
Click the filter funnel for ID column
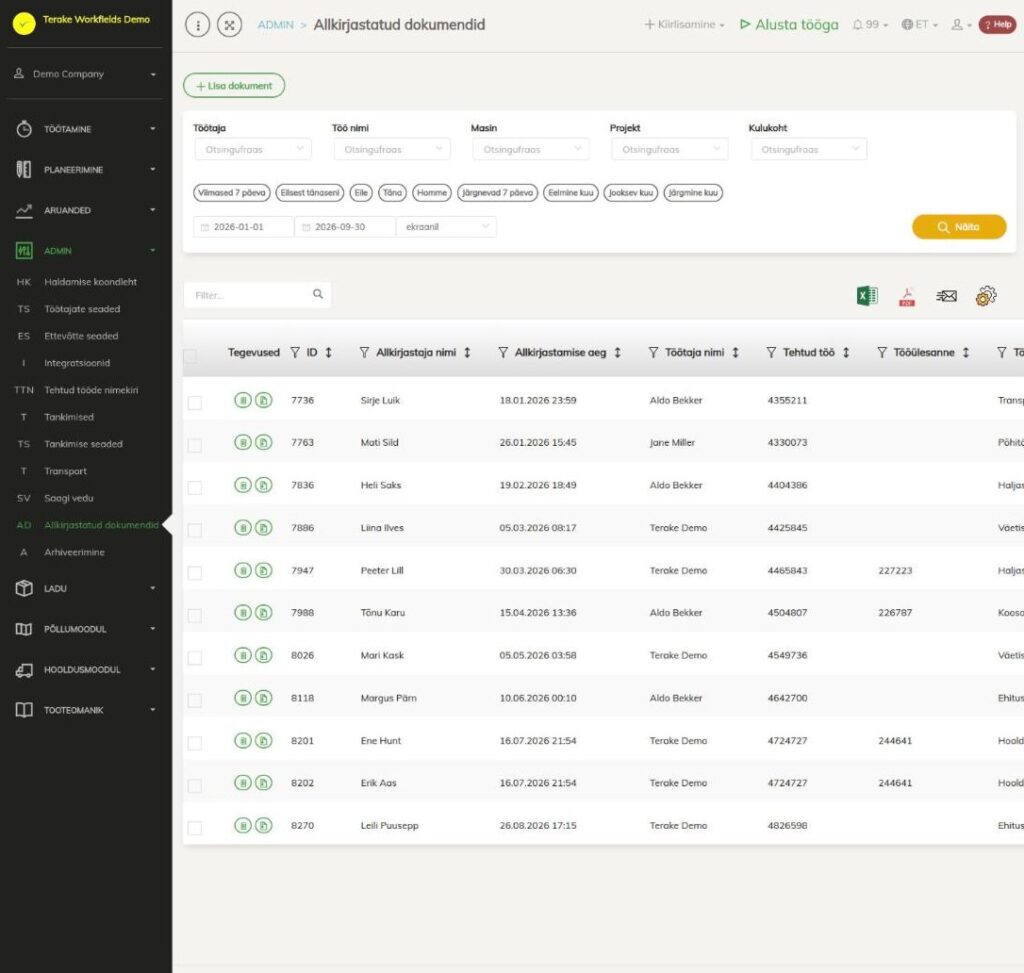pos(295,353)
